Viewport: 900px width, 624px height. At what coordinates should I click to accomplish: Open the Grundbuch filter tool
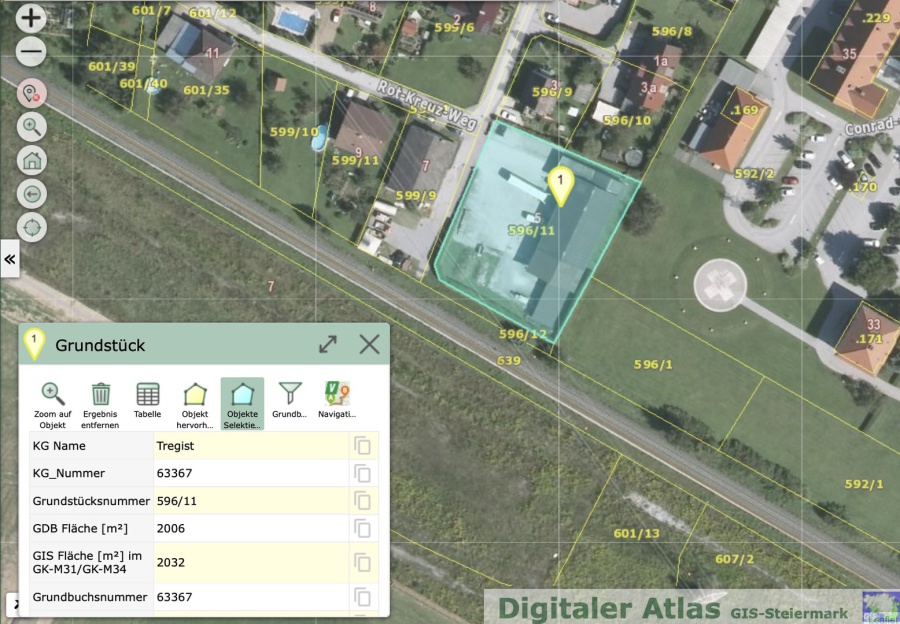coord(290,402)
